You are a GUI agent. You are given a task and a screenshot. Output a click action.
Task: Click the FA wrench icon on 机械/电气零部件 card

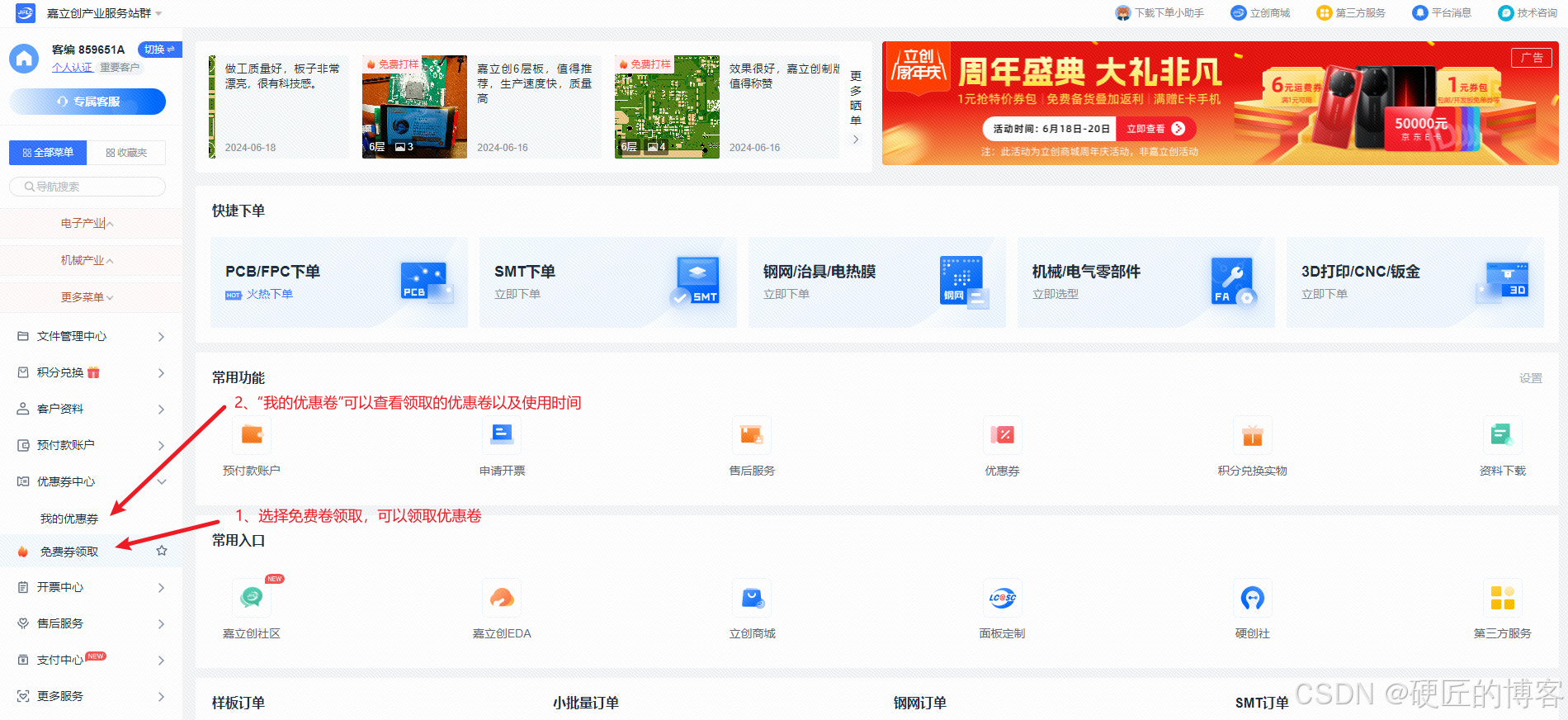pos(1234,282)
